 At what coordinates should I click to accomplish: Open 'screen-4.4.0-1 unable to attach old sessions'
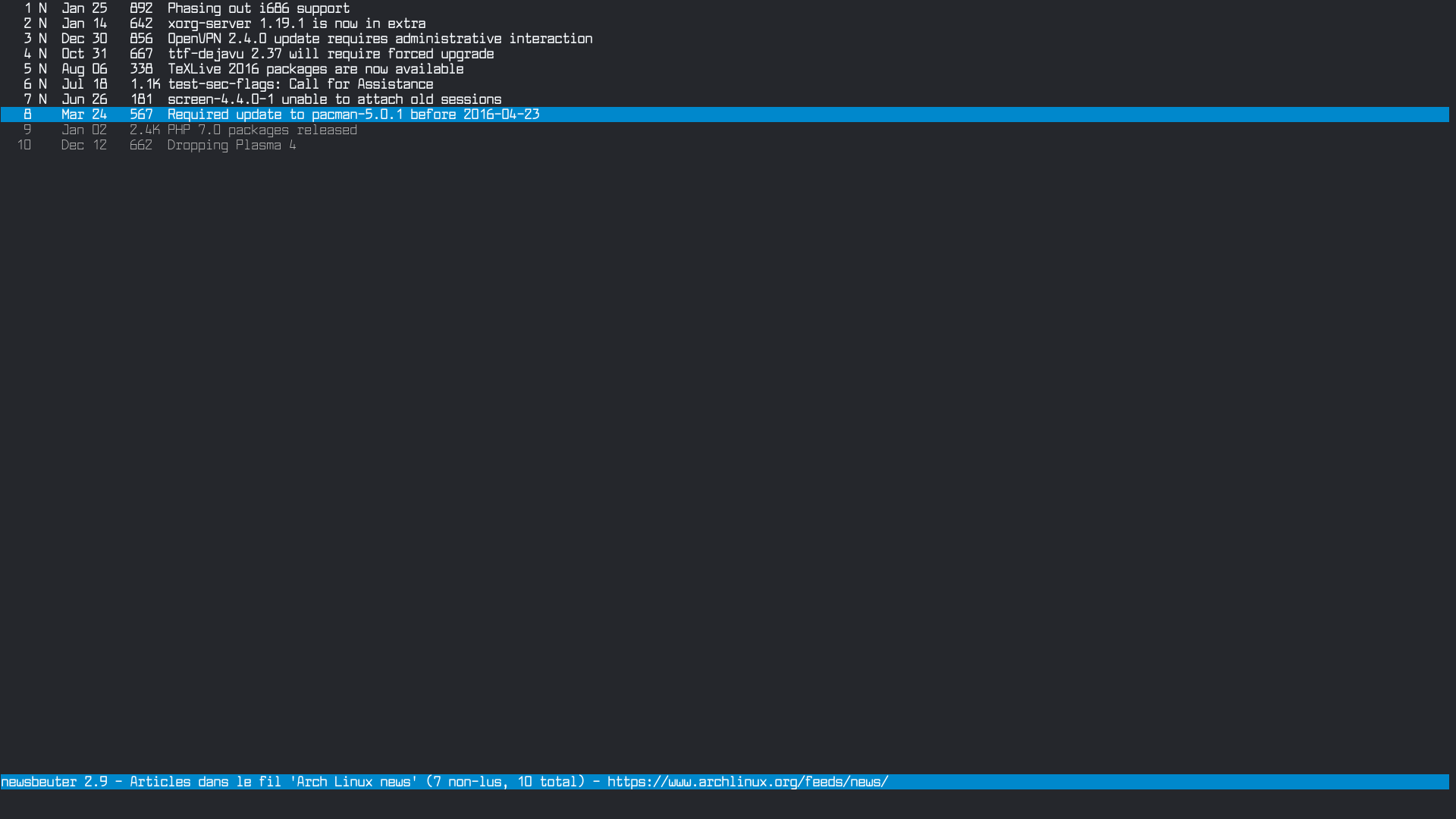click(334, 99)
